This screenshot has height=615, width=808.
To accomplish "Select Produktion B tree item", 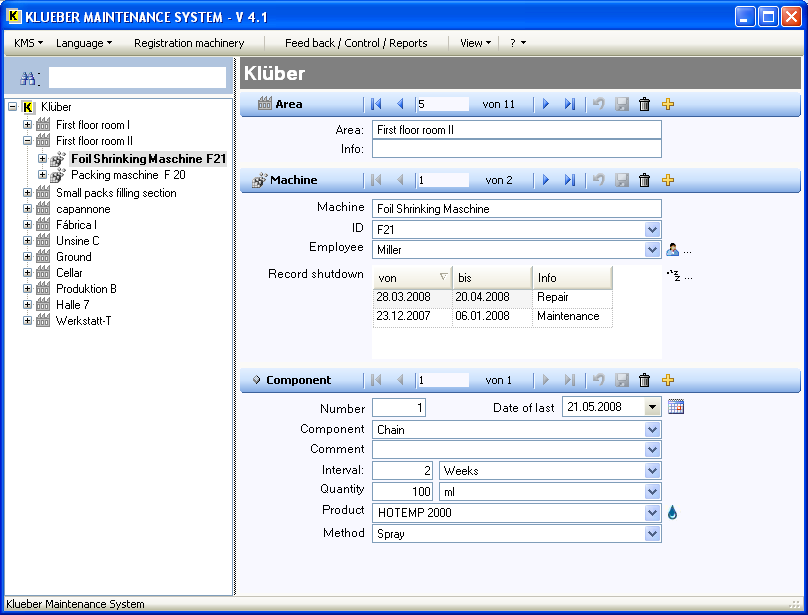I will [x=86, y=289].
